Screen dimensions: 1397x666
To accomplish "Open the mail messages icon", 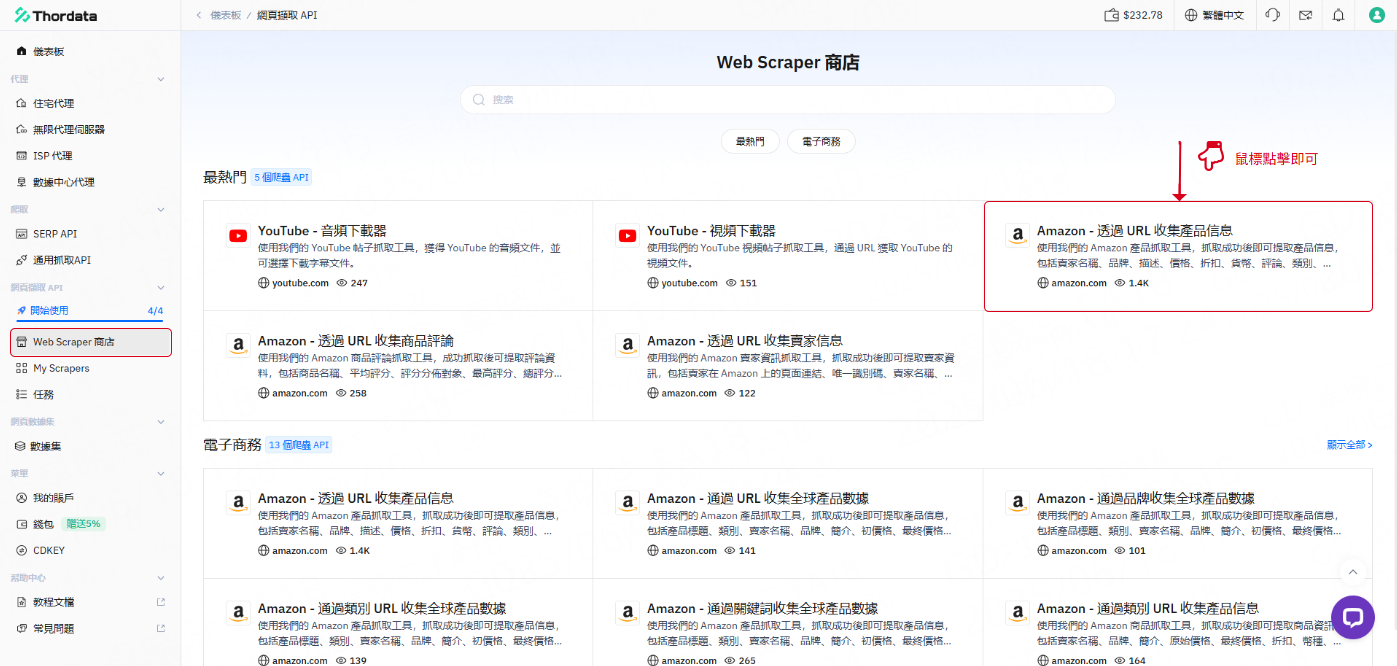I will (x=1305, y=15).
